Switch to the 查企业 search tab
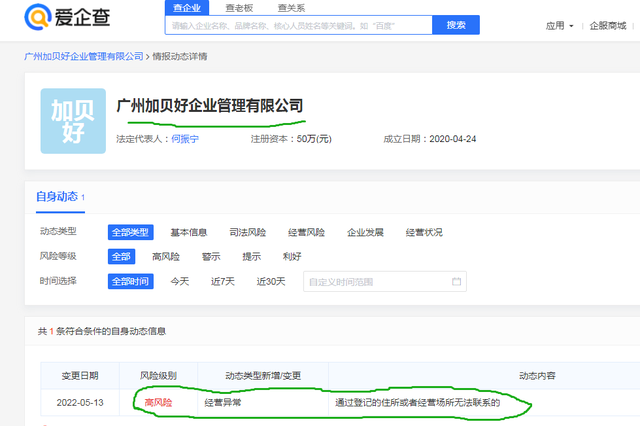The image size is (640, 426). (187, 8)
